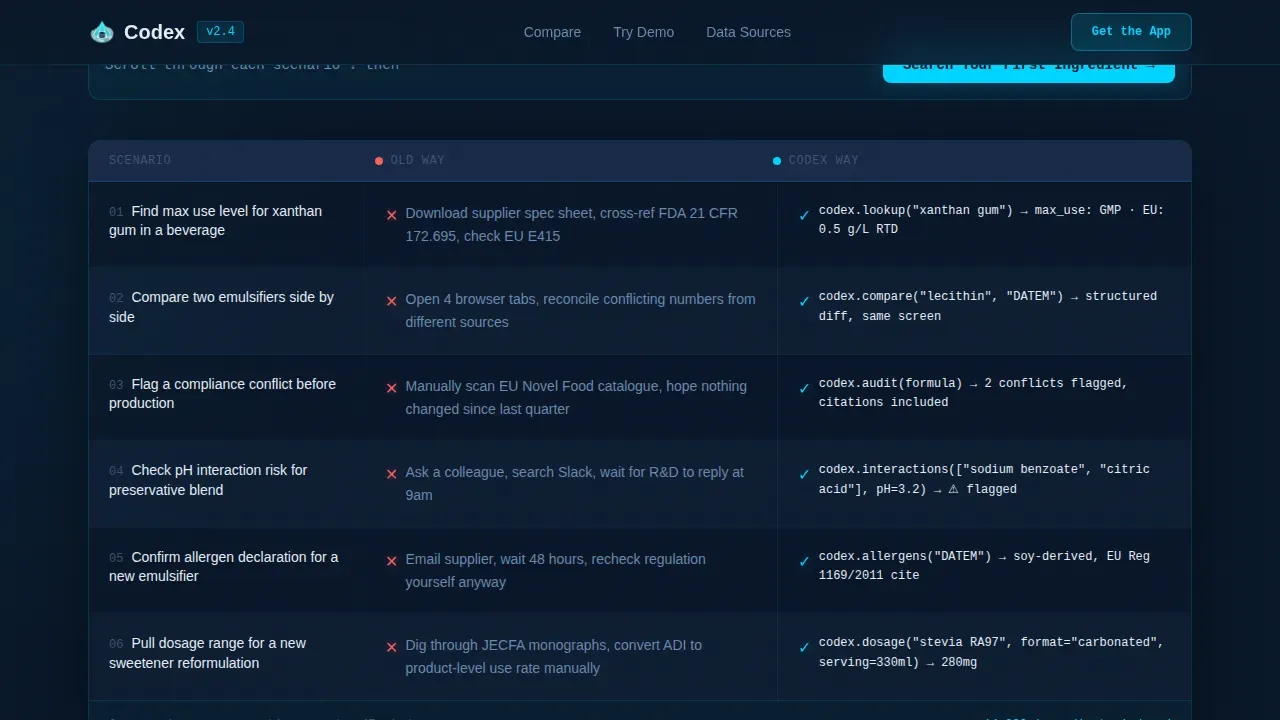Open the Compare nav item

(x=552, y=32)
